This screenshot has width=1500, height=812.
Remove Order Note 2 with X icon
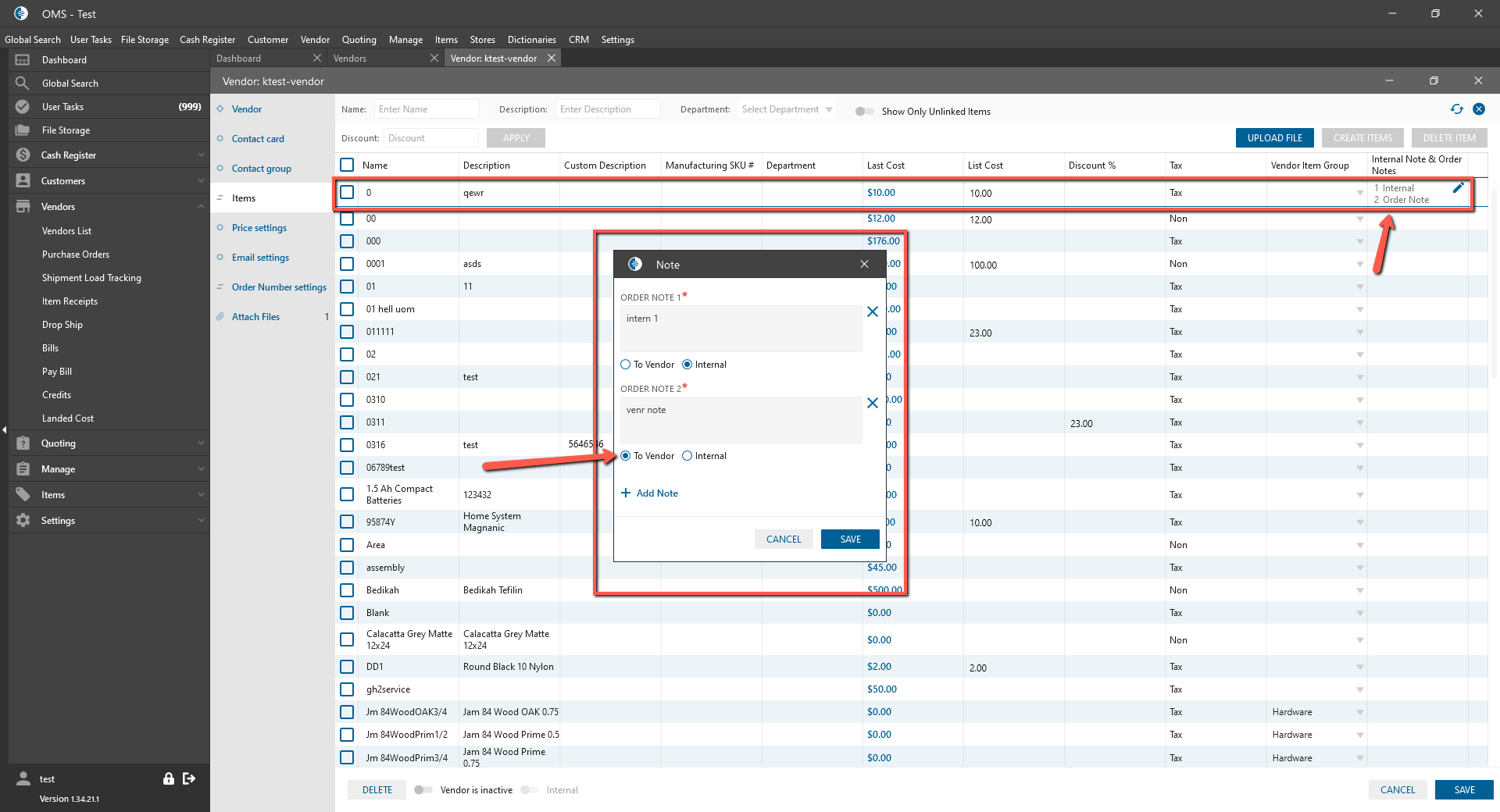coord(873,403)
